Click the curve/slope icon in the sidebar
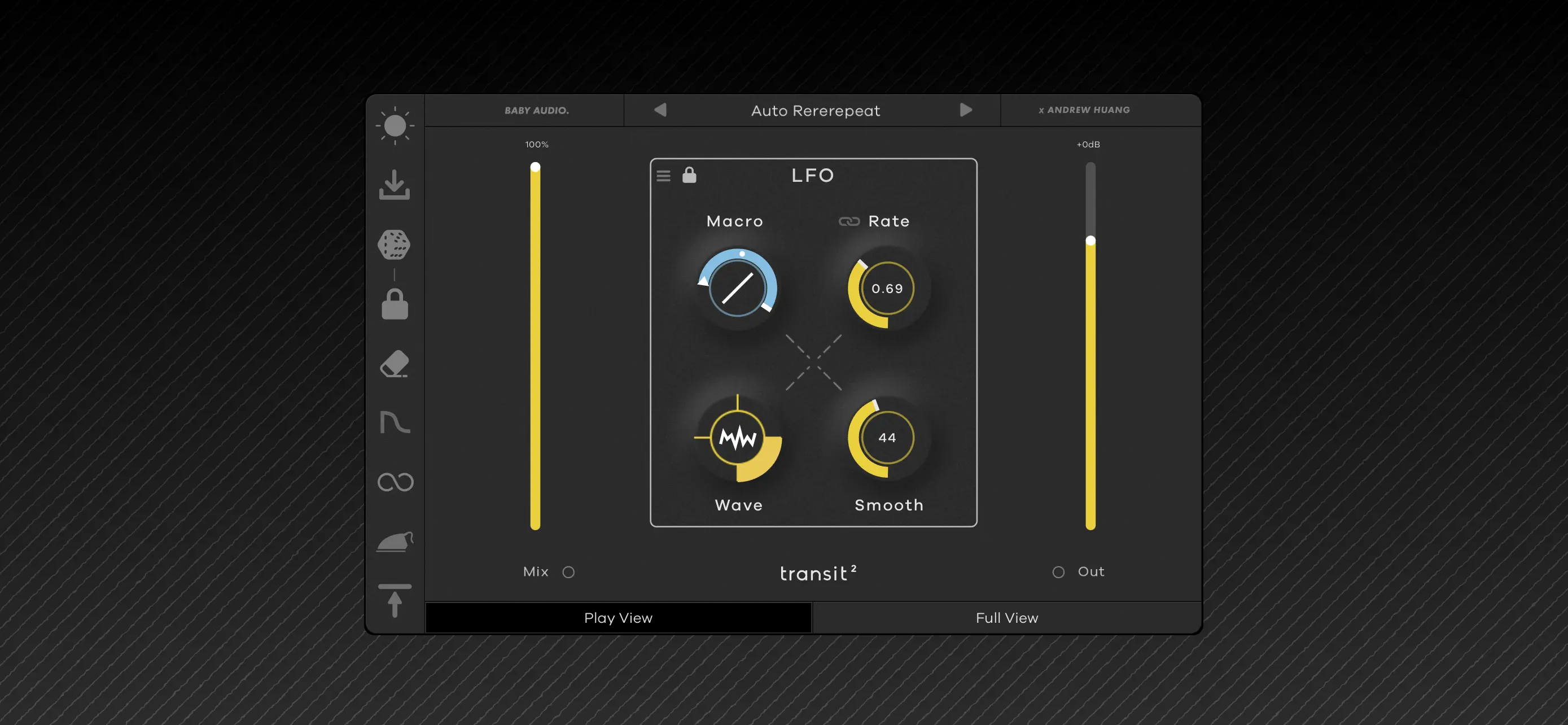 (x=395, y=422)
